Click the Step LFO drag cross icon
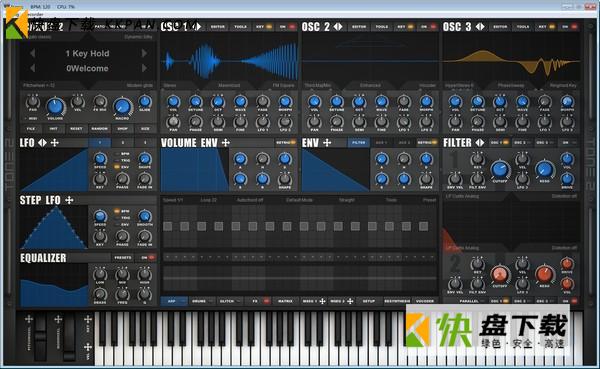 [69, 200]
